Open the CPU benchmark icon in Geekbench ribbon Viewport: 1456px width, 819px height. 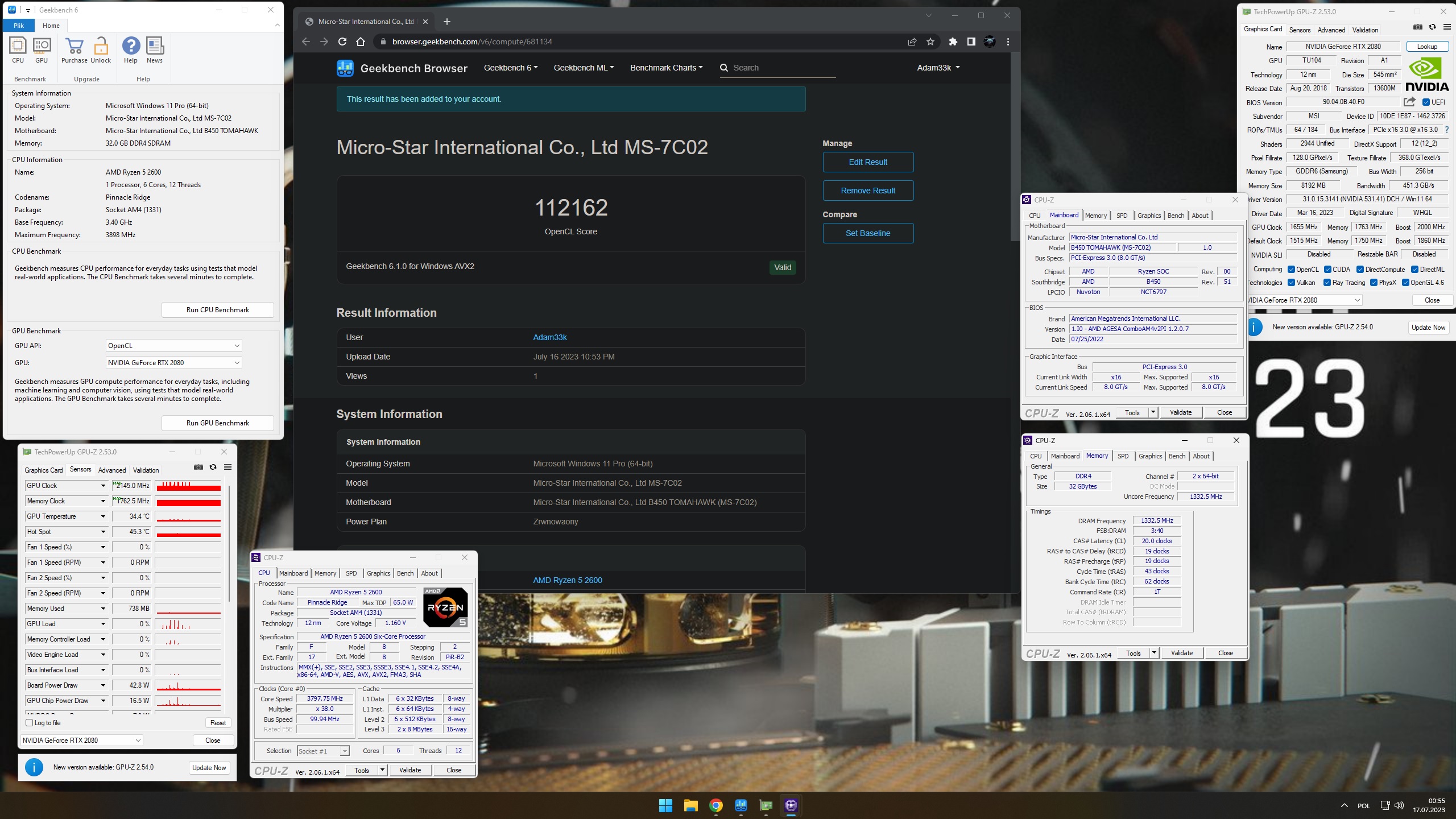[x=18, y=50]
